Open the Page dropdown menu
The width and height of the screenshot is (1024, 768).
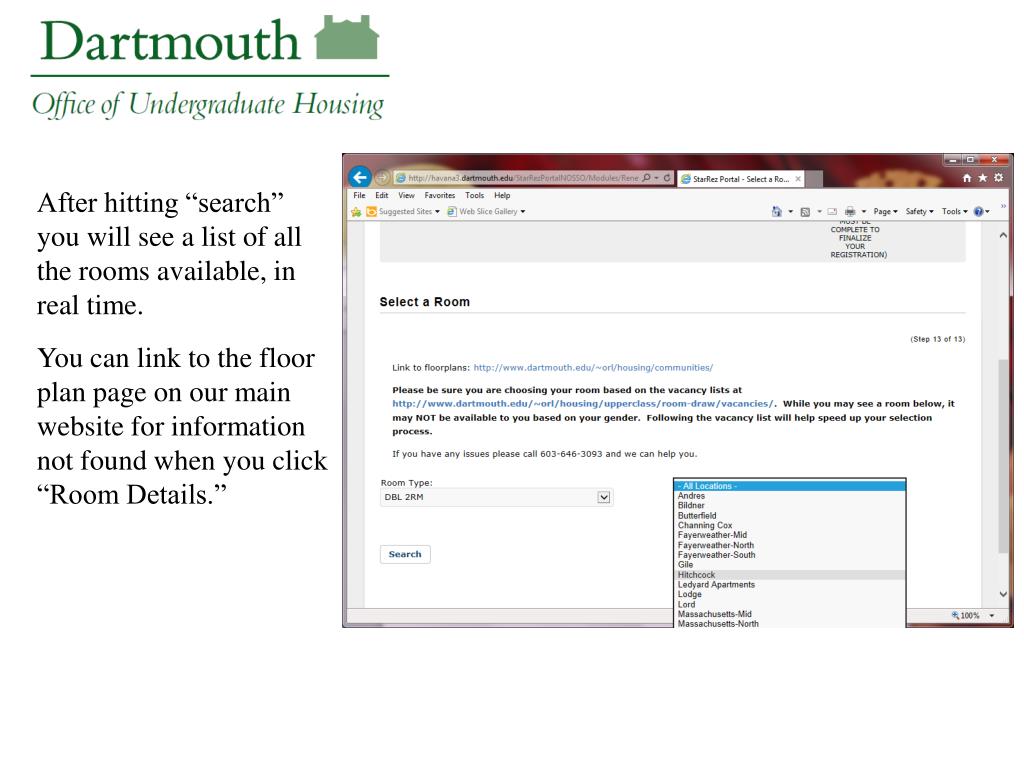point(886,212)
